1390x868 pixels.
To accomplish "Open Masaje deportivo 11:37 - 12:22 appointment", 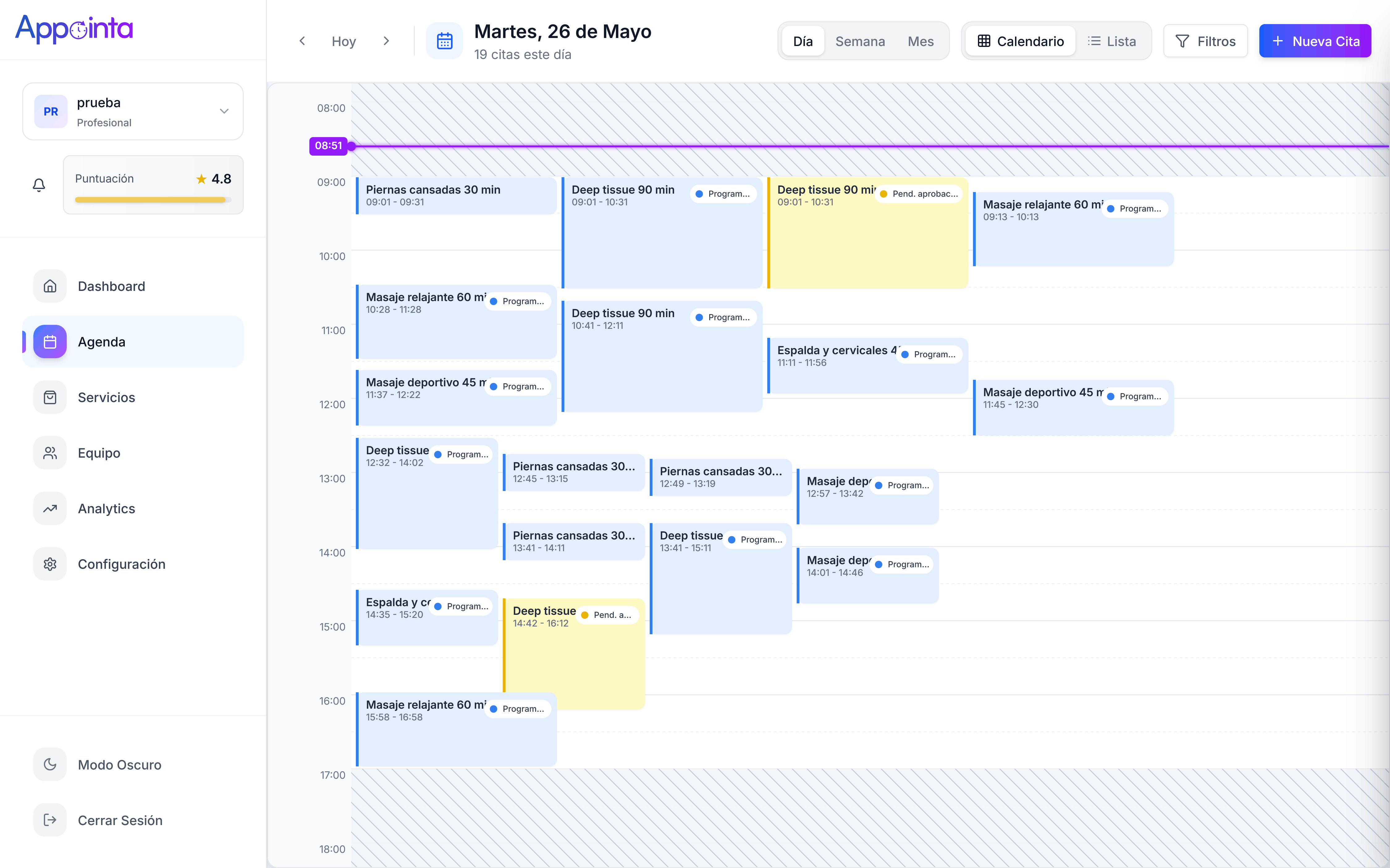I will click(x=456, y=398).
